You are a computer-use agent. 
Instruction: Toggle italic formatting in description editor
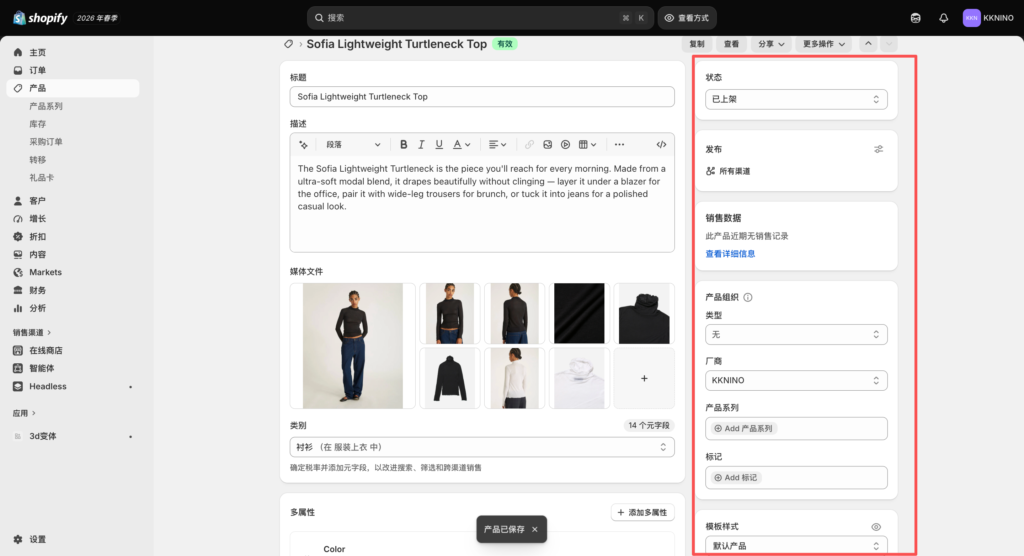(x=421, y=144)
